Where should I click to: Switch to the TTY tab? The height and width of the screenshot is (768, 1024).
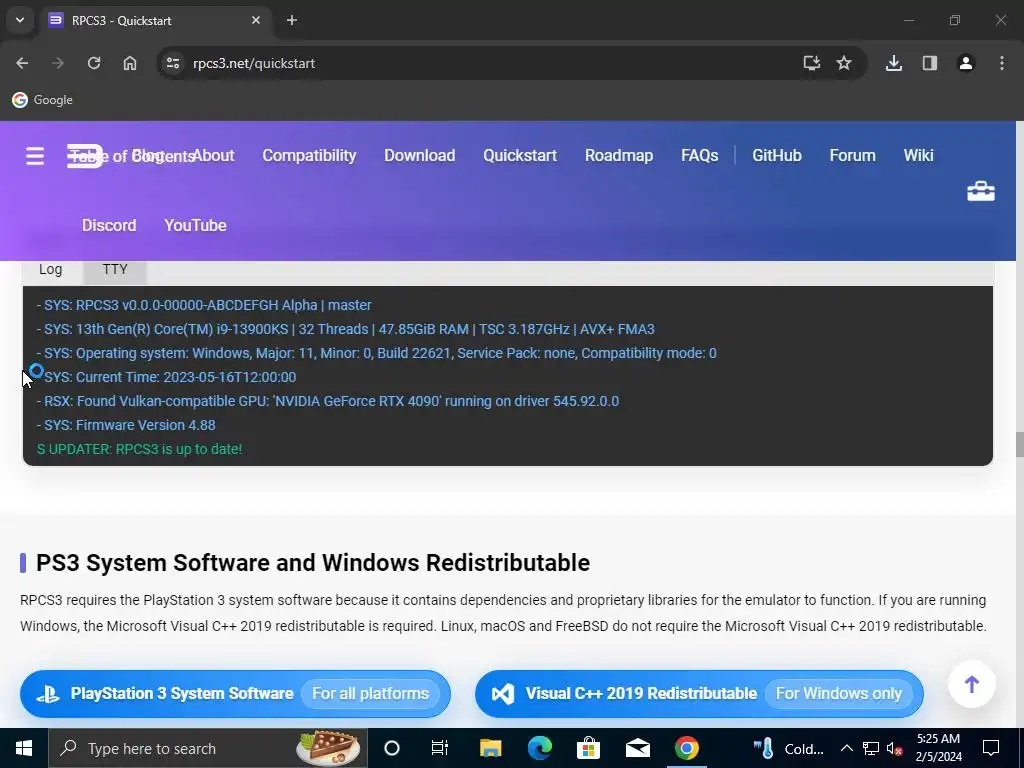(x=115, y=270)
